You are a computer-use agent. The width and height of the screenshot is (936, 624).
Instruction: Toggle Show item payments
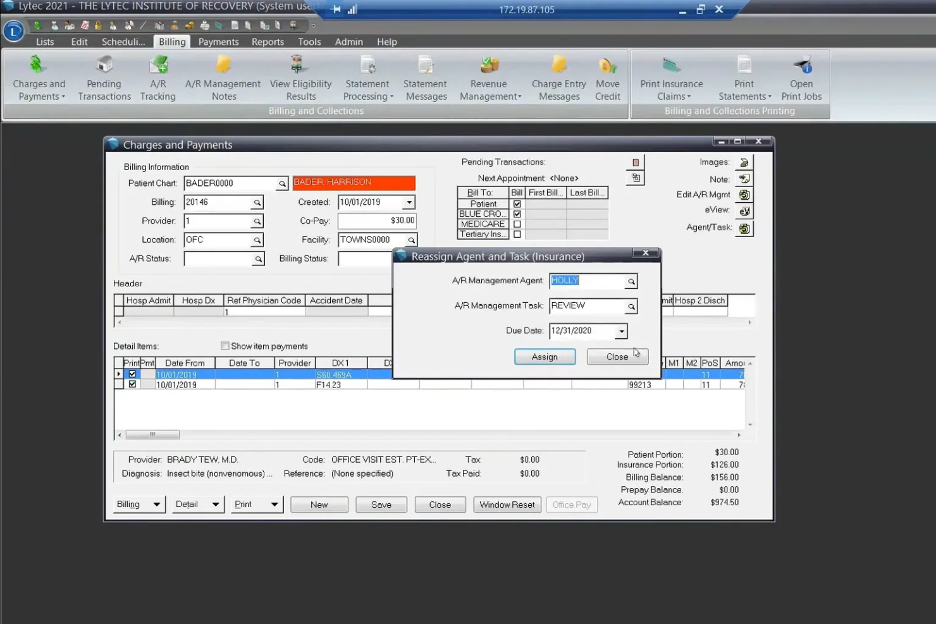pos(225,345)
